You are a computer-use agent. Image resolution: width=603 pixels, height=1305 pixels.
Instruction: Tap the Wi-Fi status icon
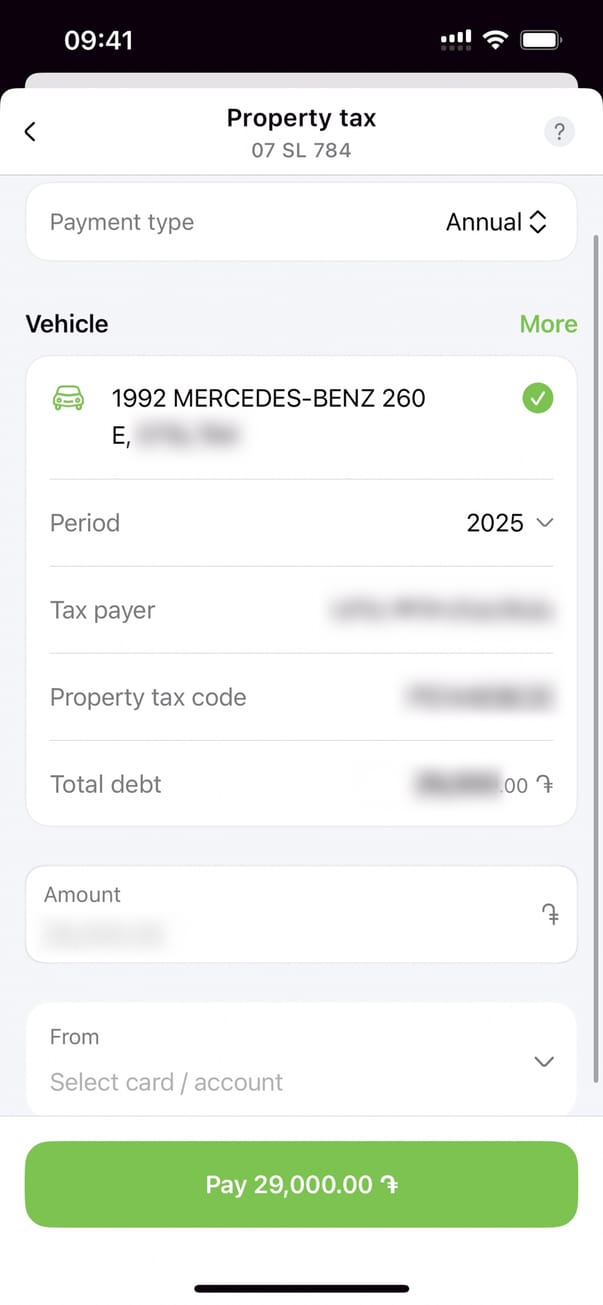click(494, 40)
